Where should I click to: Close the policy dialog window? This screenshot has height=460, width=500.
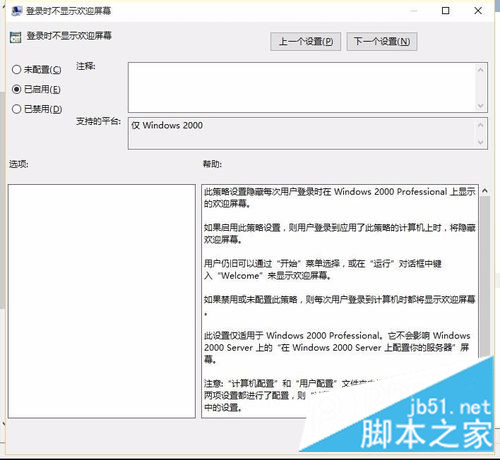coord(478,11)
